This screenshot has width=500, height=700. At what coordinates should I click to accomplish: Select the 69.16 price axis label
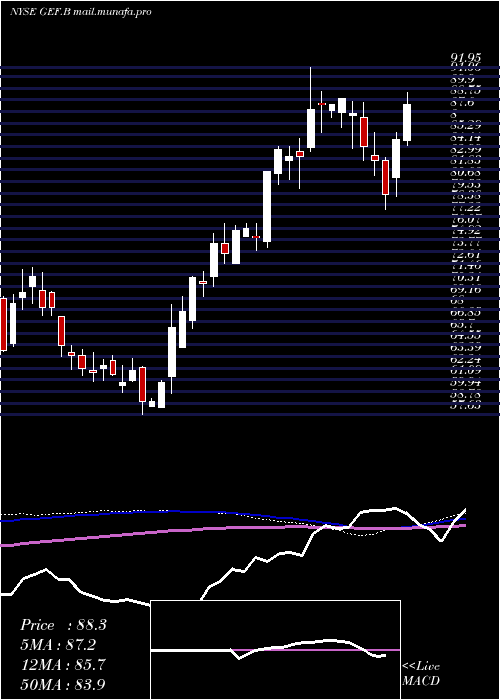(466, 290)
